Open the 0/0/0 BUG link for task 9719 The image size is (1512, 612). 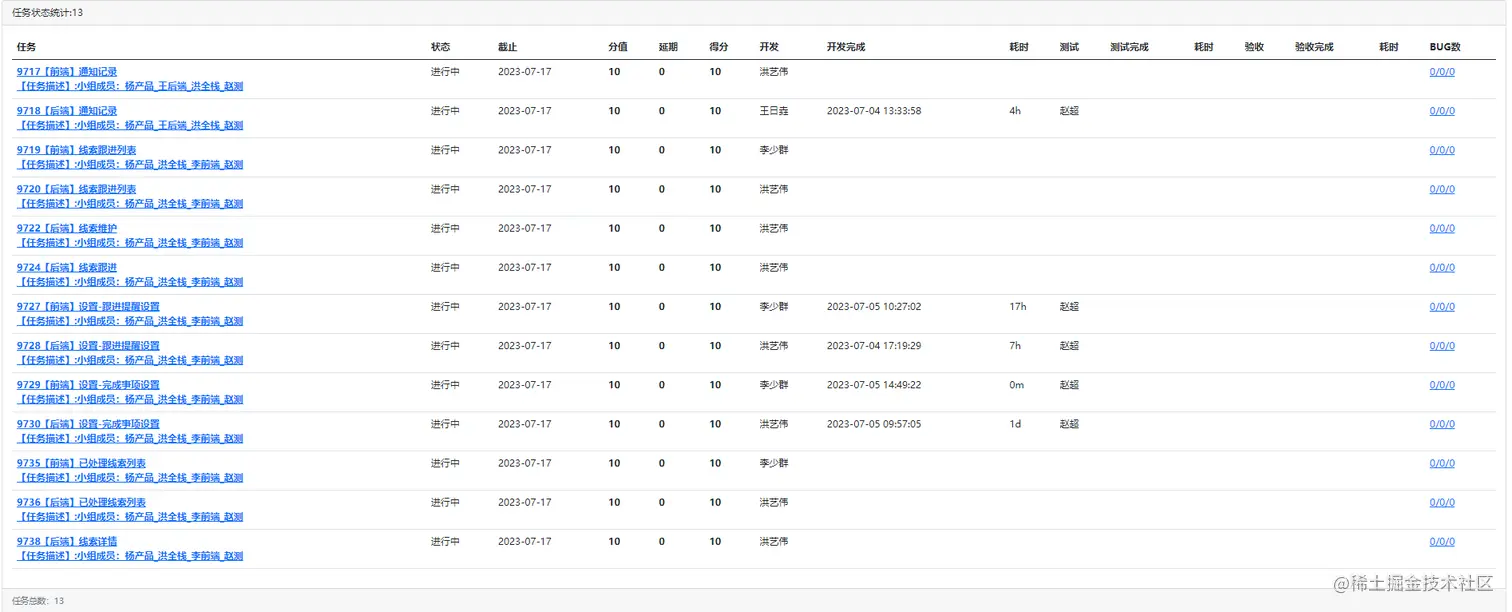(1442, 150)
